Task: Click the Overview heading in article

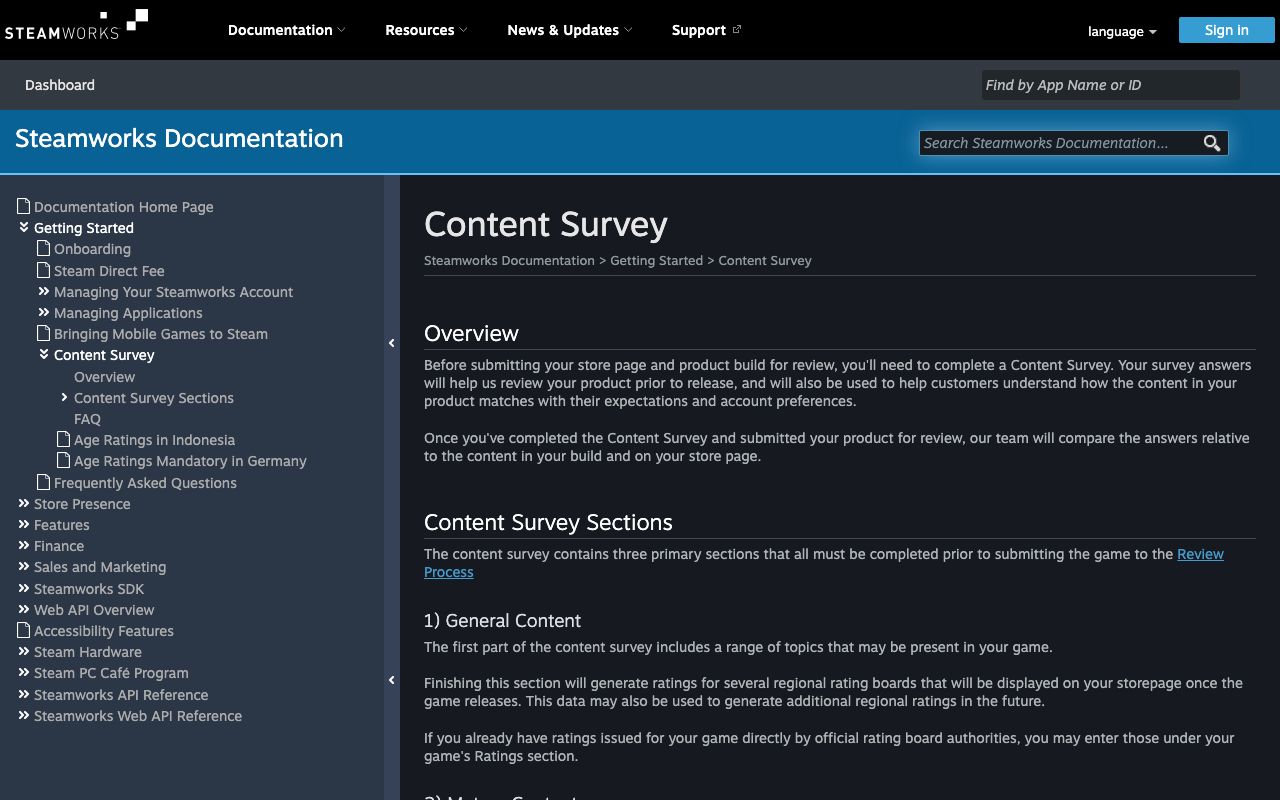Action: [x=471, y=333]
